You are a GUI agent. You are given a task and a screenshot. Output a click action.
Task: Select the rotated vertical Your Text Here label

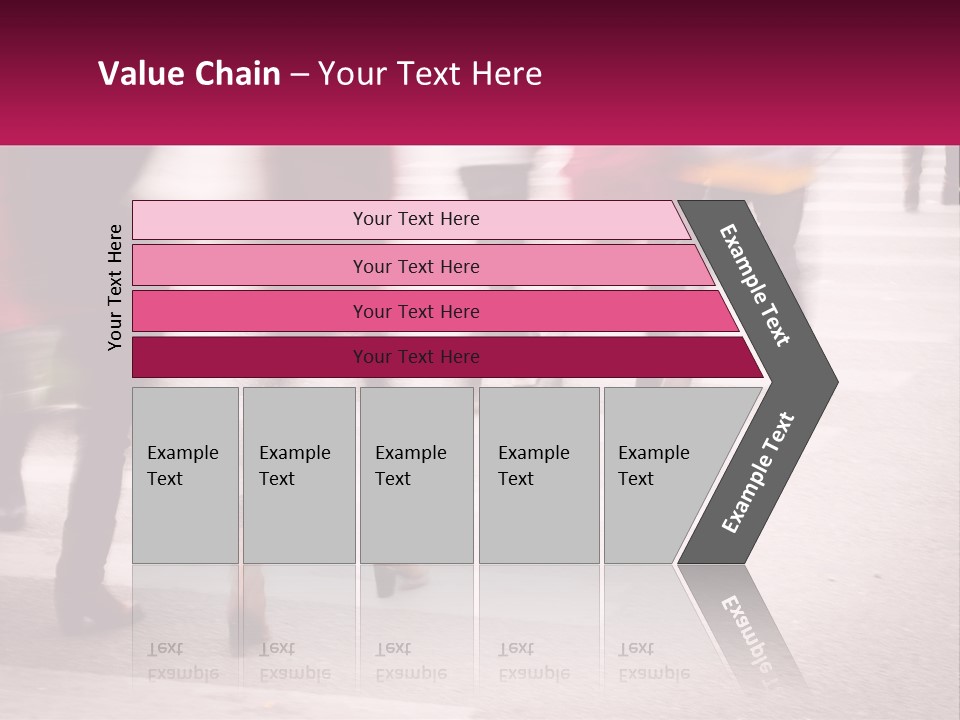[114, 287]
